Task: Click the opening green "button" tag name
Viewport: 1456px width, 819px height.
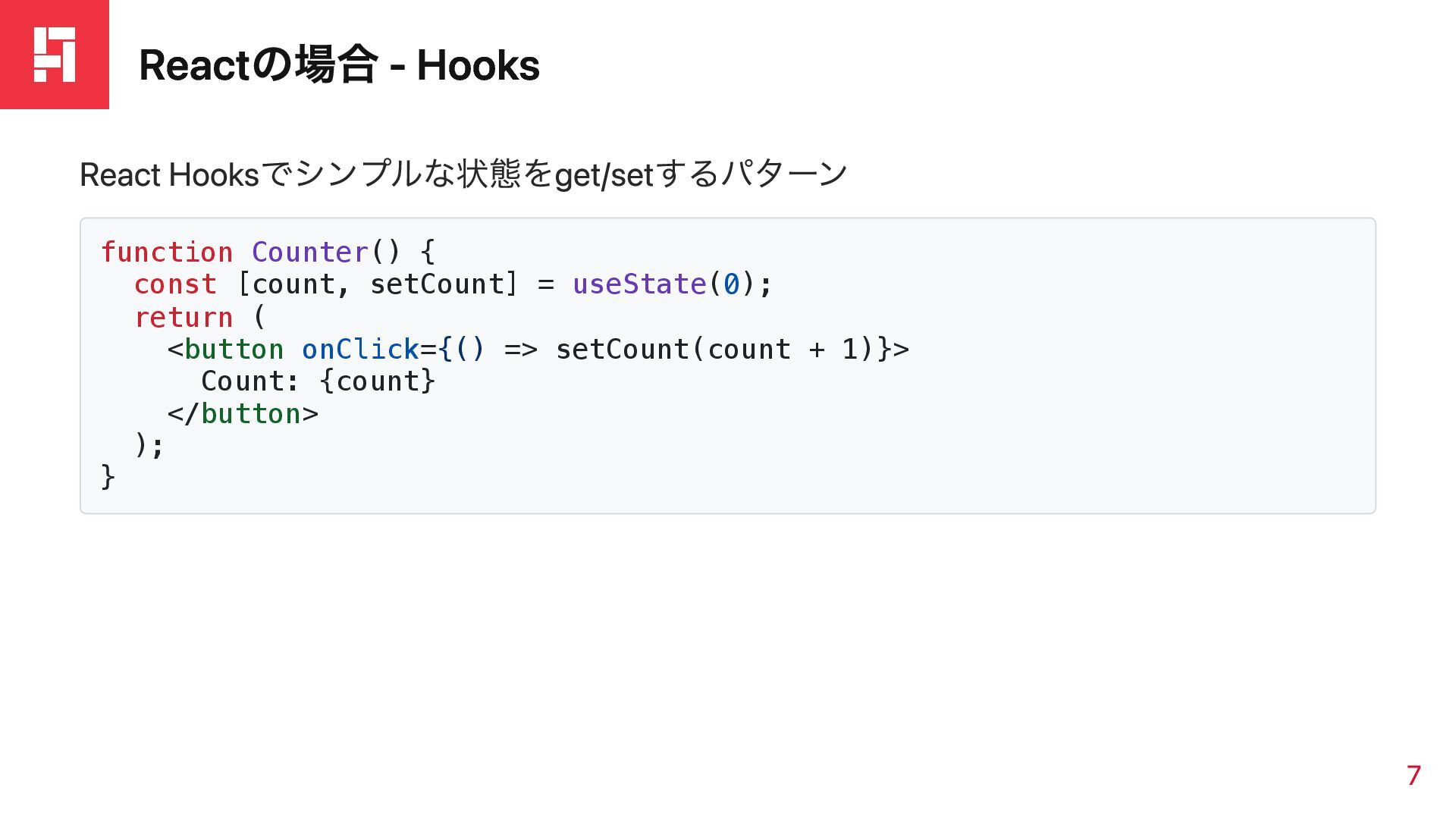Action: pyautogui.click(x=234, y=350)
